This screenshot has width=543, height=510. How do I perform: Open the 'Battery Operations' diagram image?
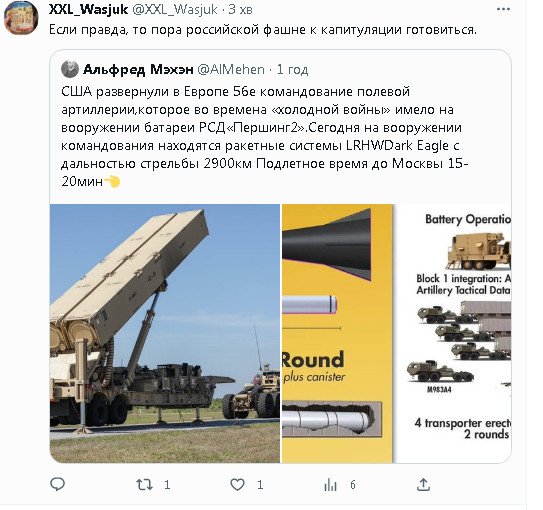[x=453, y=333]
